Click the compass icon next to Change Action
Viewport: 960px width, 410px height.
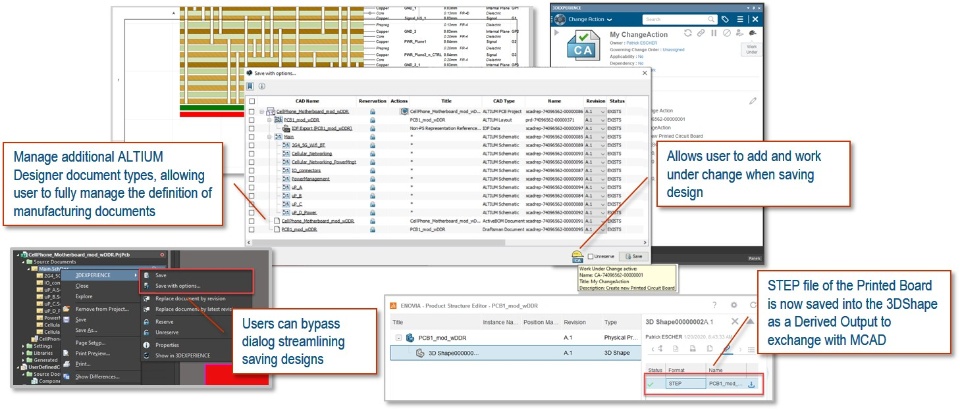click(560, 20)
